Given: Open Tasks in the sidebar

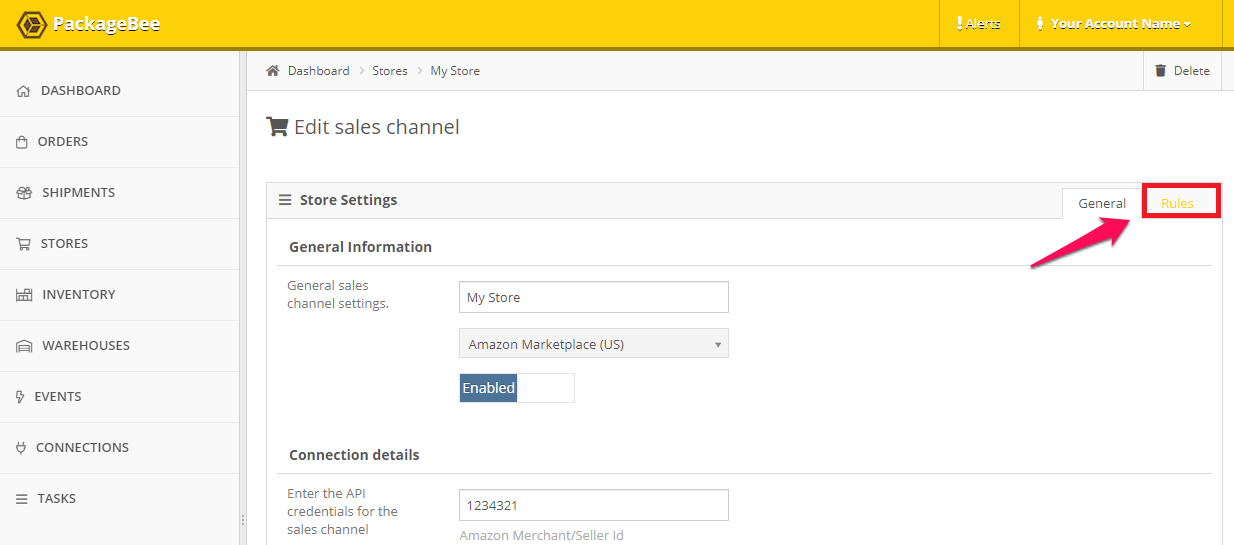Looking at the screenshot, I should [120, 499].
